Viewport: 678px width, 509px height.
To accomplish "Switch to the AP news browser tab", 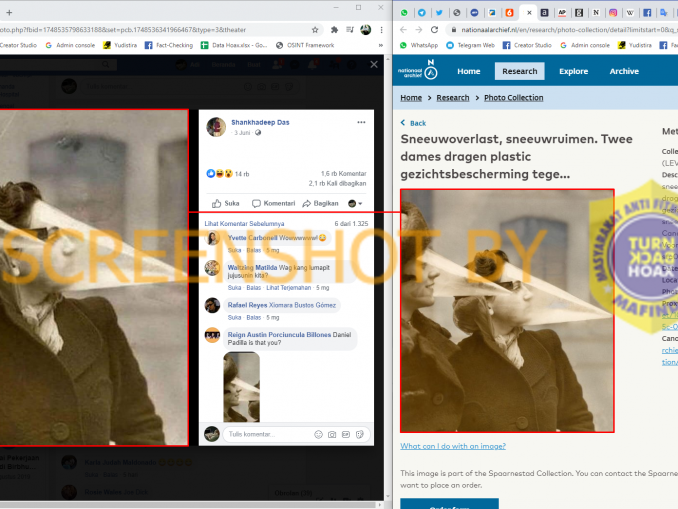I will coord(562,13).
